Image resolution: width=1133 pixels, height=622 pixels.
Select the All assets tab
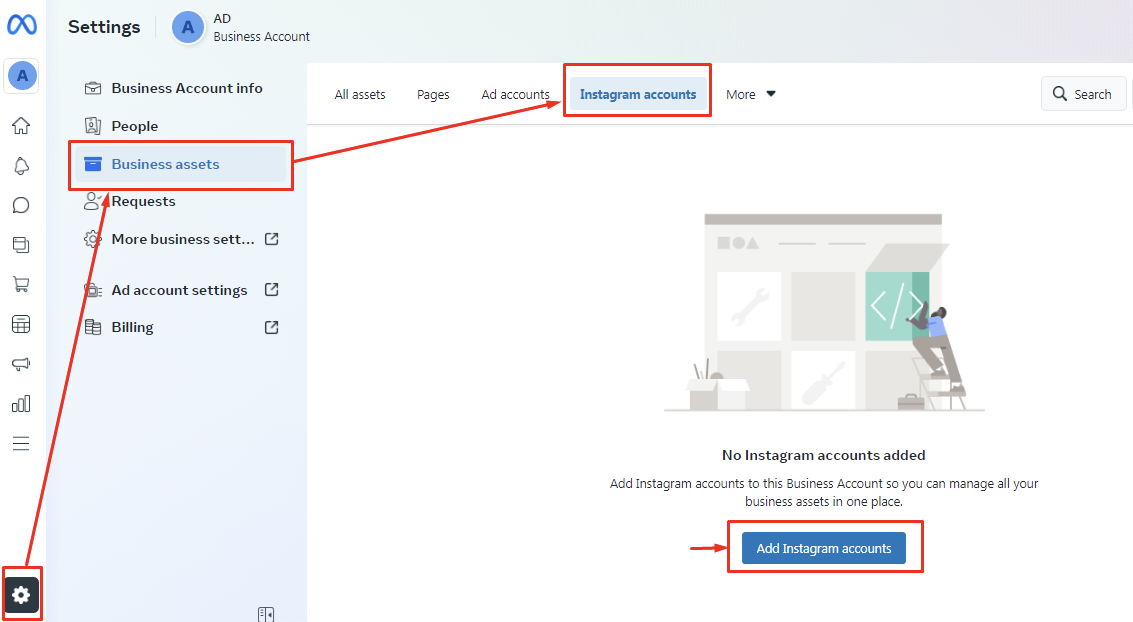point(360,94)
